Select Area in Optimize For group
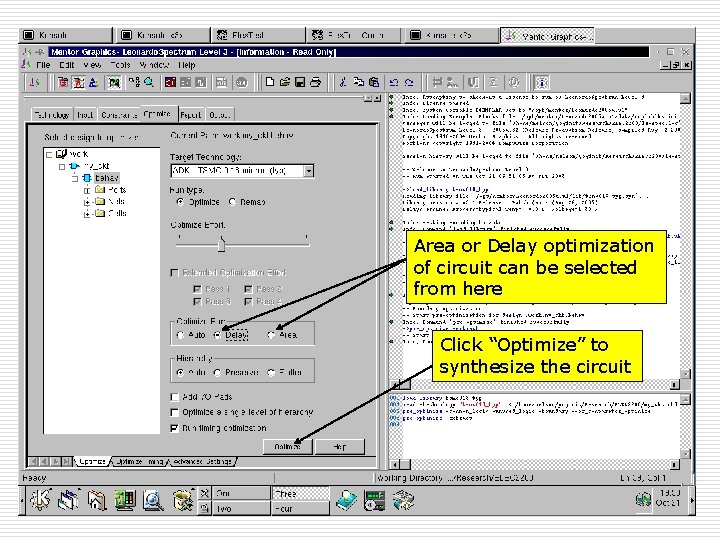Image resolution: width=720 pixels, height=540 pixels. point(271,335)
